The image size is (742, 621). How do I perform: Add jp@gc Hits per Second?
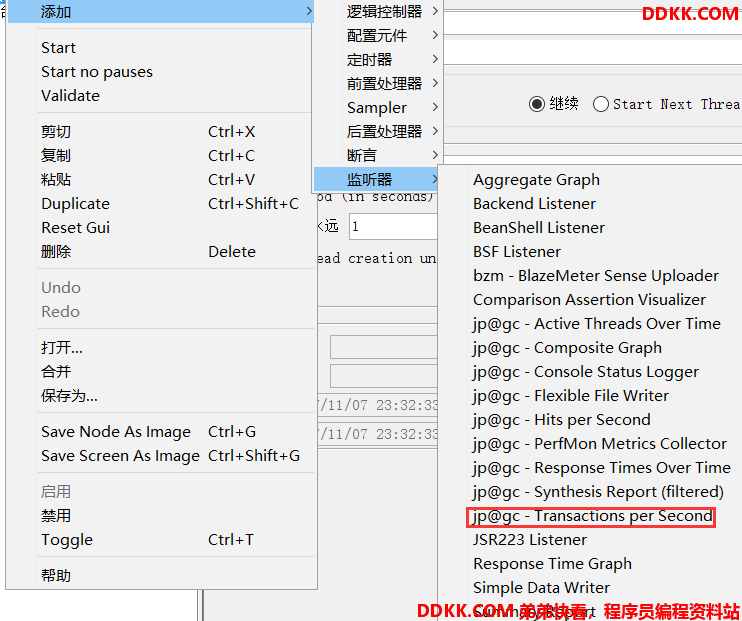(x=562, y=420)
